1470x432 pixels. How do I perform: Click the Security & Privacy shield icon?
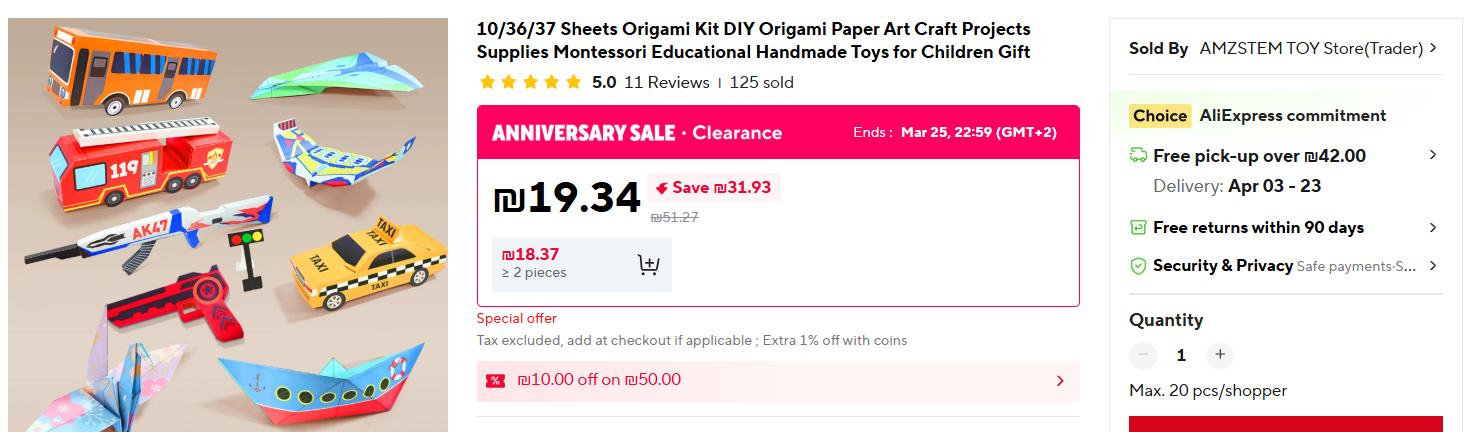[x=1138, y=266]
